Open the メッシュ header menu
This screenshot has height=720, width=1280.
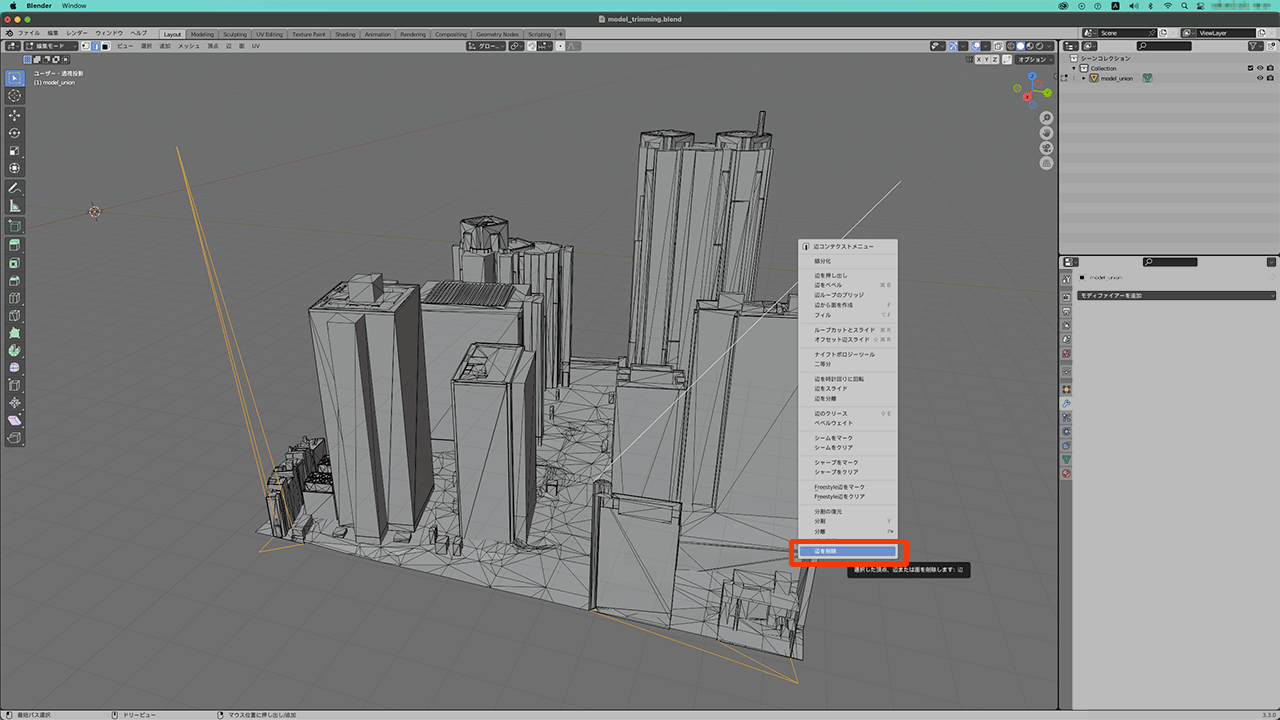(189, 46)
